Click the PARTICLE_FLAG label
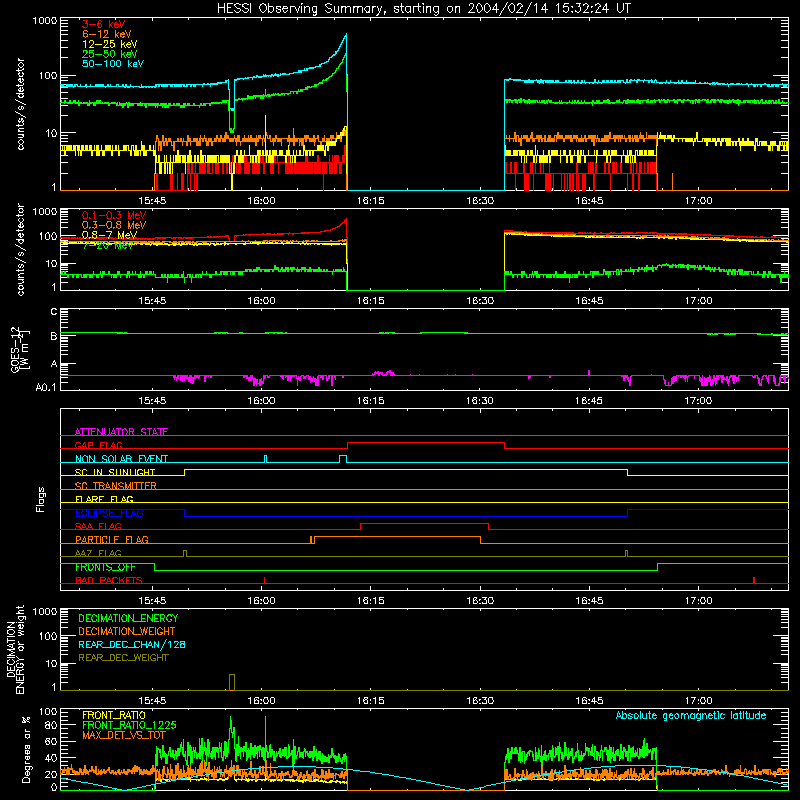800x800 pixels. pyautogui.click(x=112, y=539)
